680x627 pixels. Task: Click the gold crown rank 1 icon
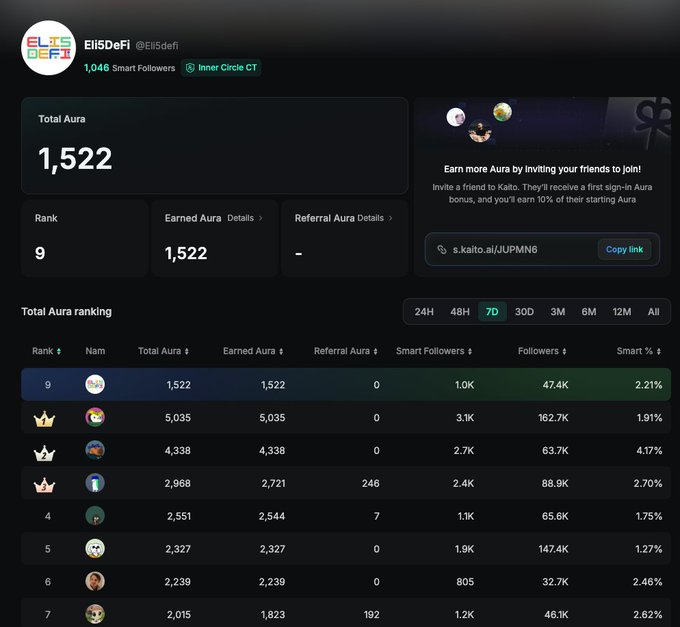tap(44, 419)
